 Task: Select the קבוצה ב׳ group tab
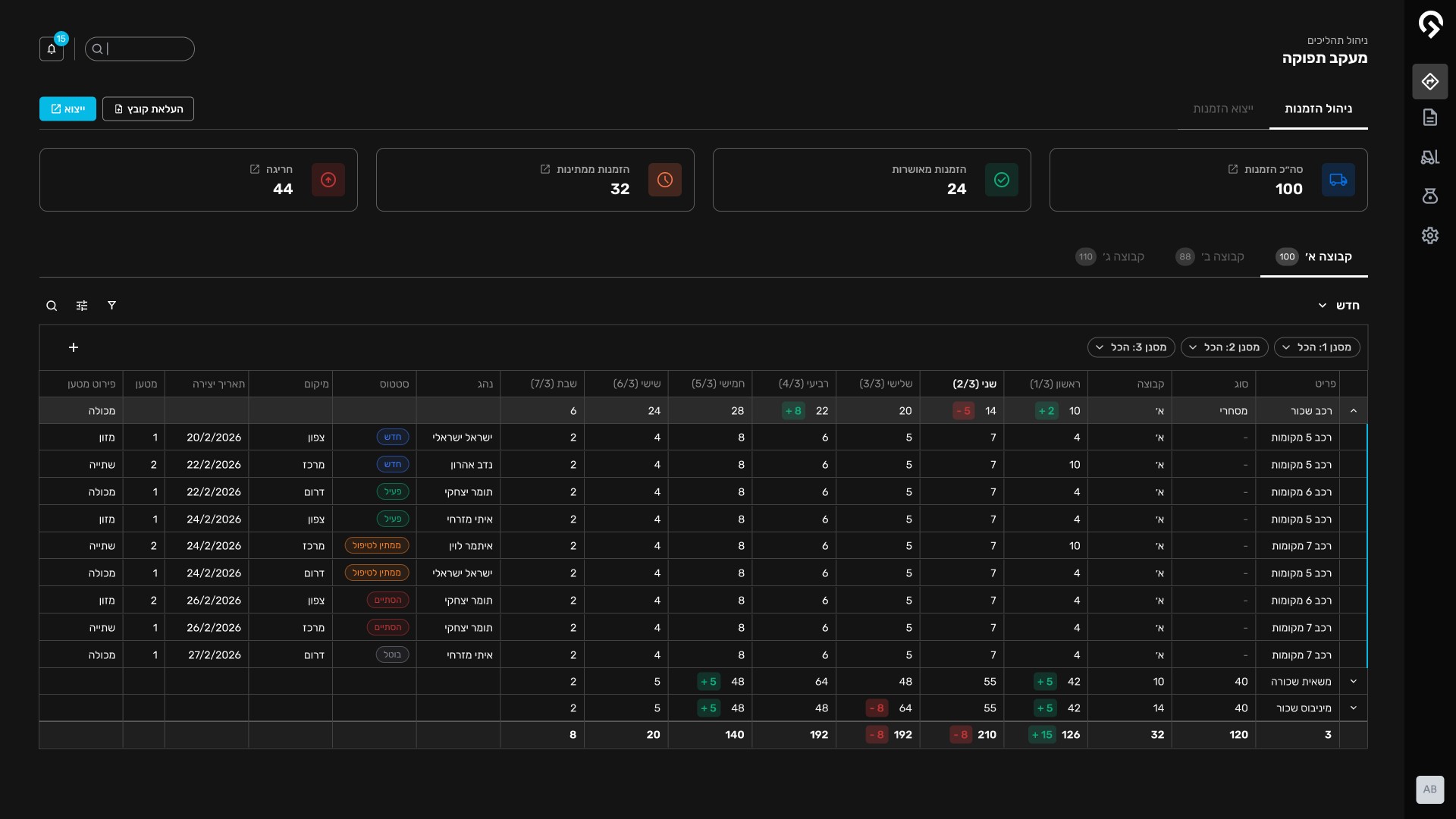click(x=1210, y=257)
